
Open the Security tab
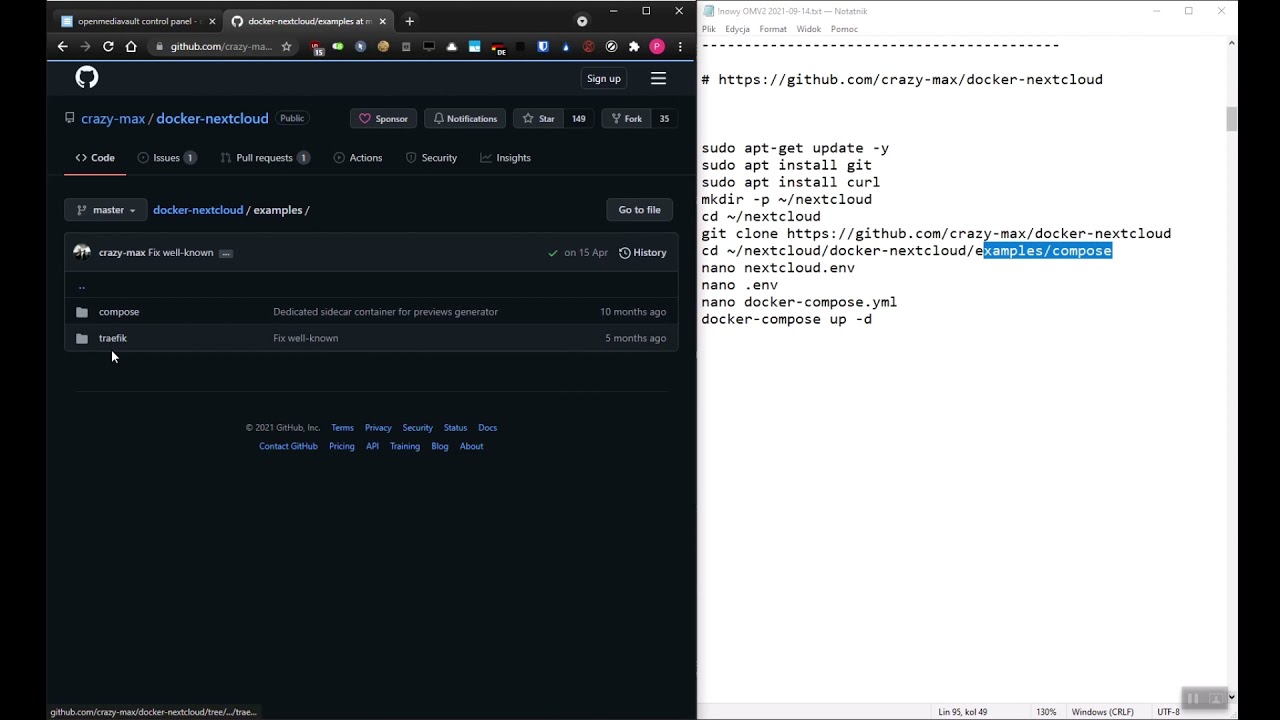pos(431,158)
